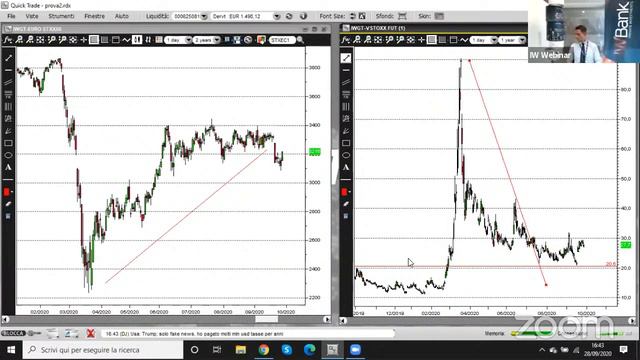Select Fibonacci retracement tool in left chart sidebar
The image size is (640, 360).
coord(8,95)
